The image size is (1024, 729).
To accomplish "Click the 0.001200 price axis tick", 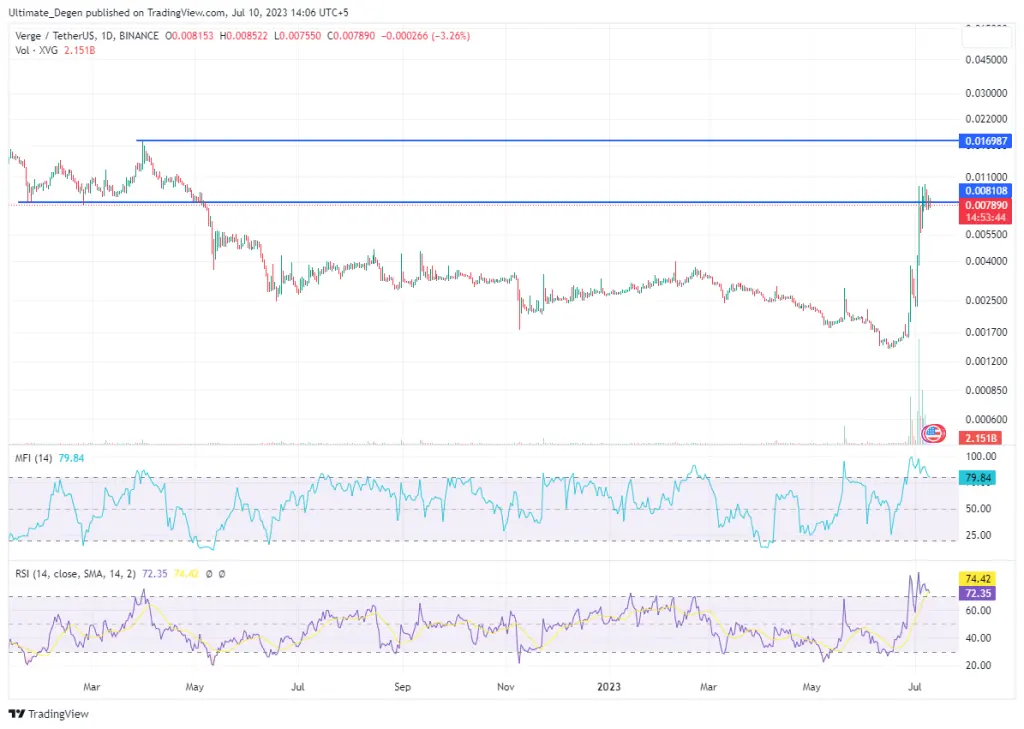I will 986,361.
